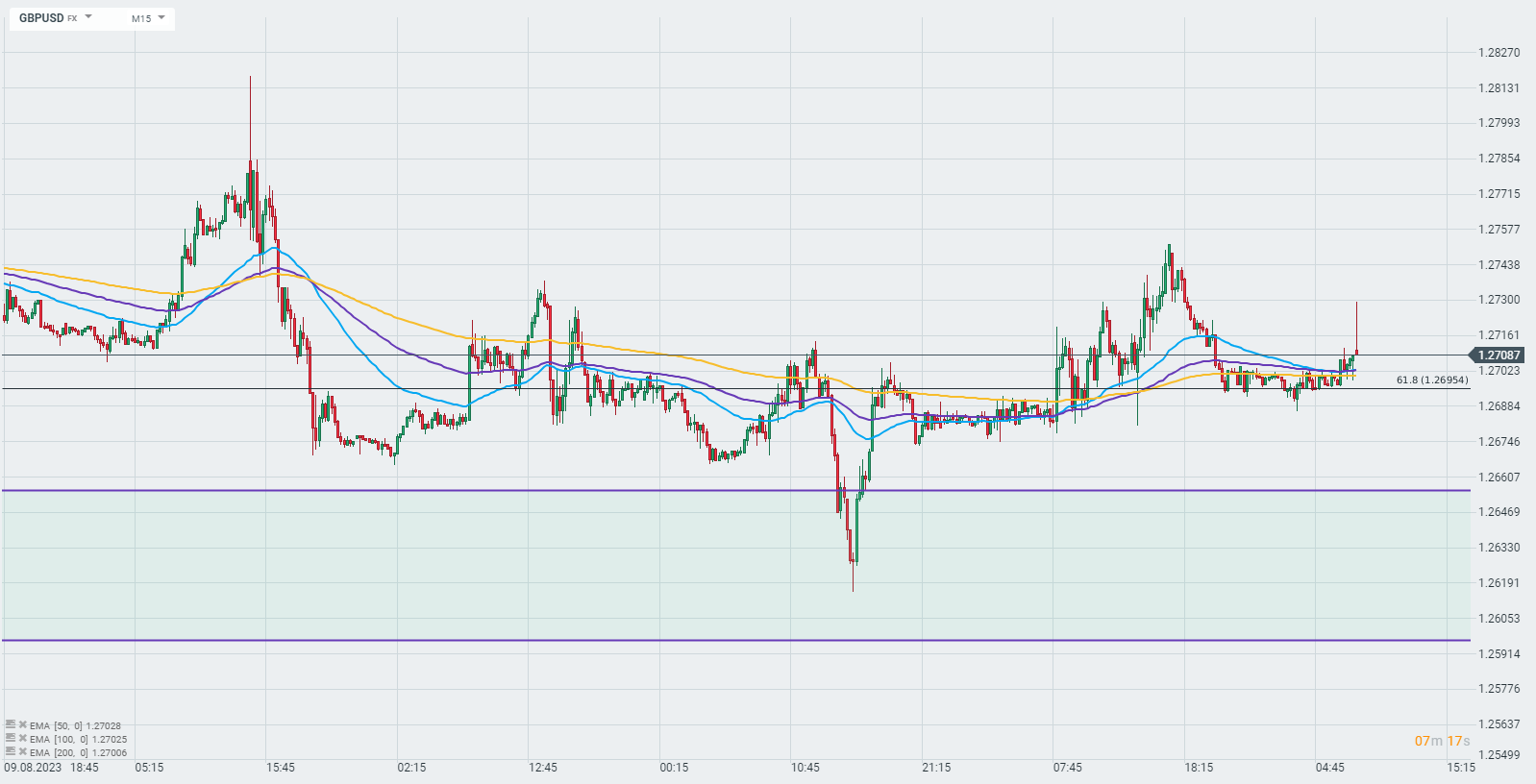The width and height of the screenshot is (1536, 784).
Task: Select the green shaded support zone rectangle
Action: [736, 565]
